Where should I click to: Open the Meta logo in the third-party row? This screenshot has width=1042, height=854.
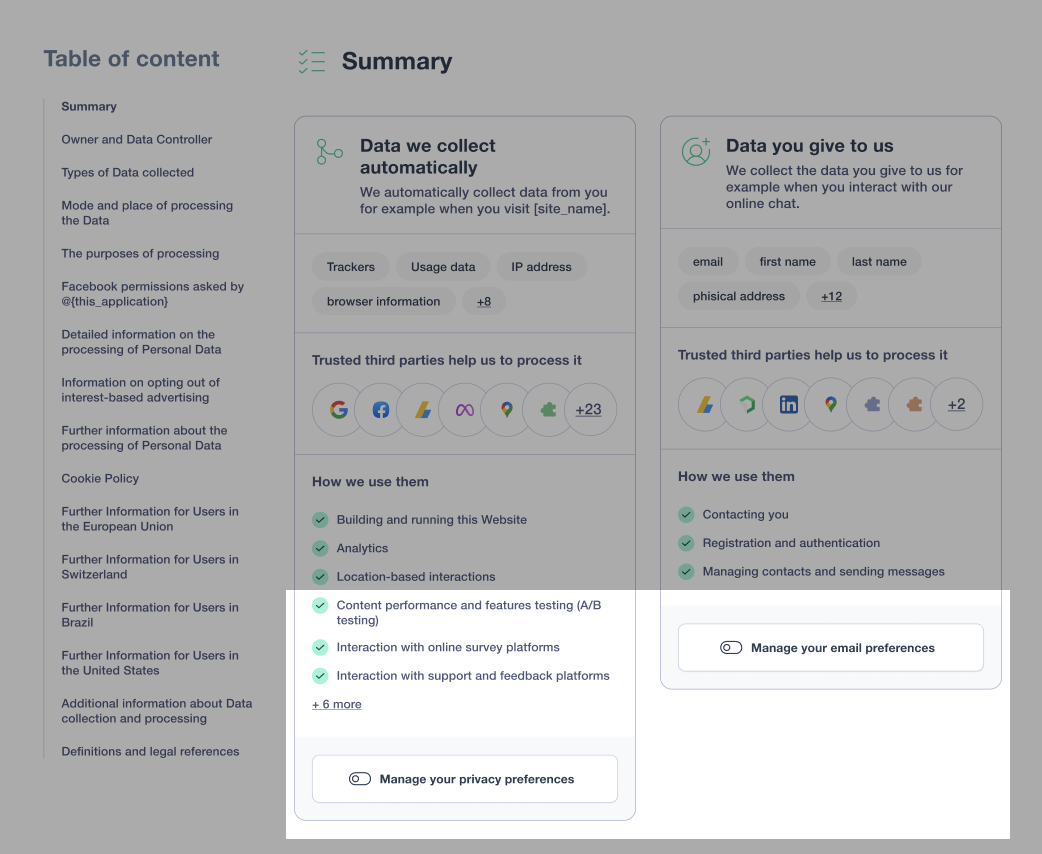pyautogui.click(x=463, y=409)
